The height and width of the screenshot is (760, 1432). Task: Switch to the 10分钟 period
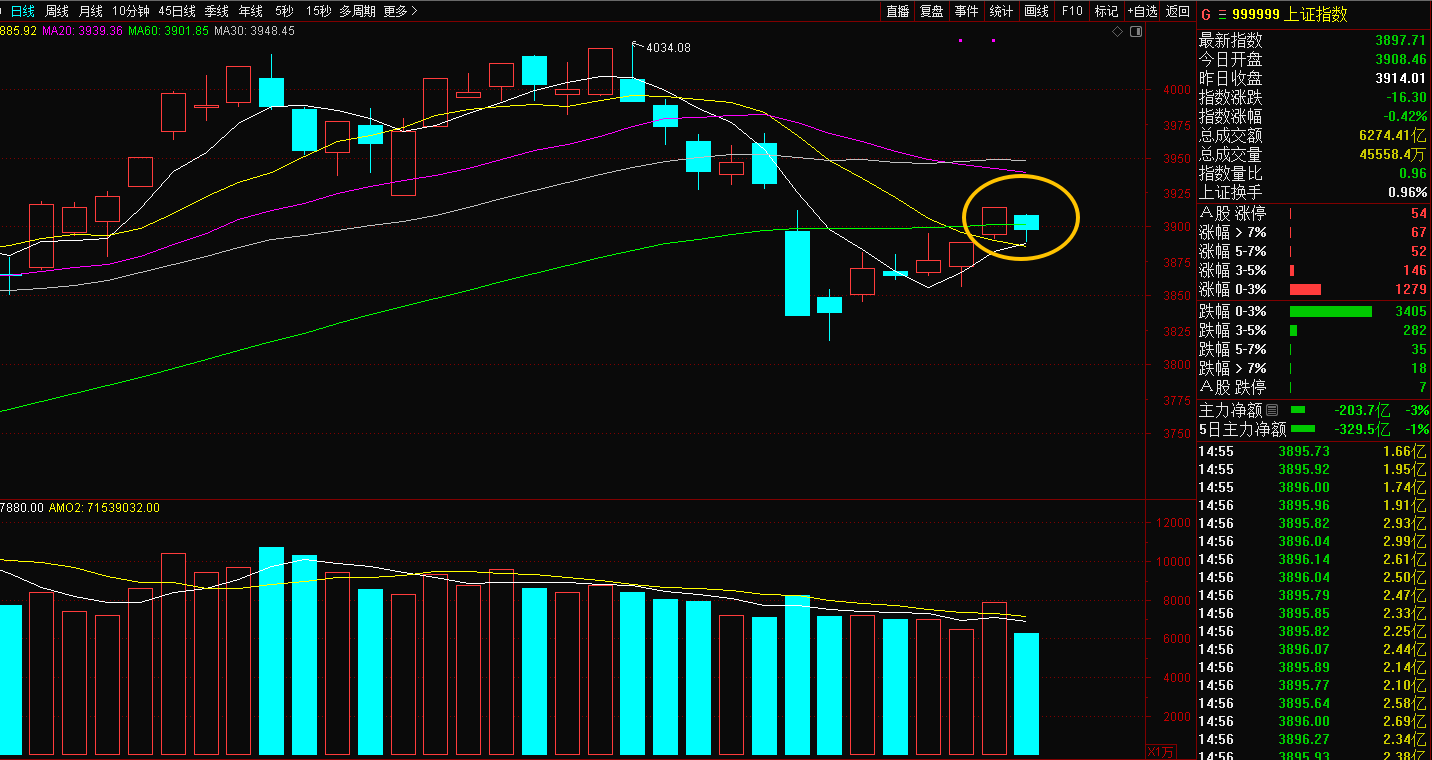(x=130, y=11)
